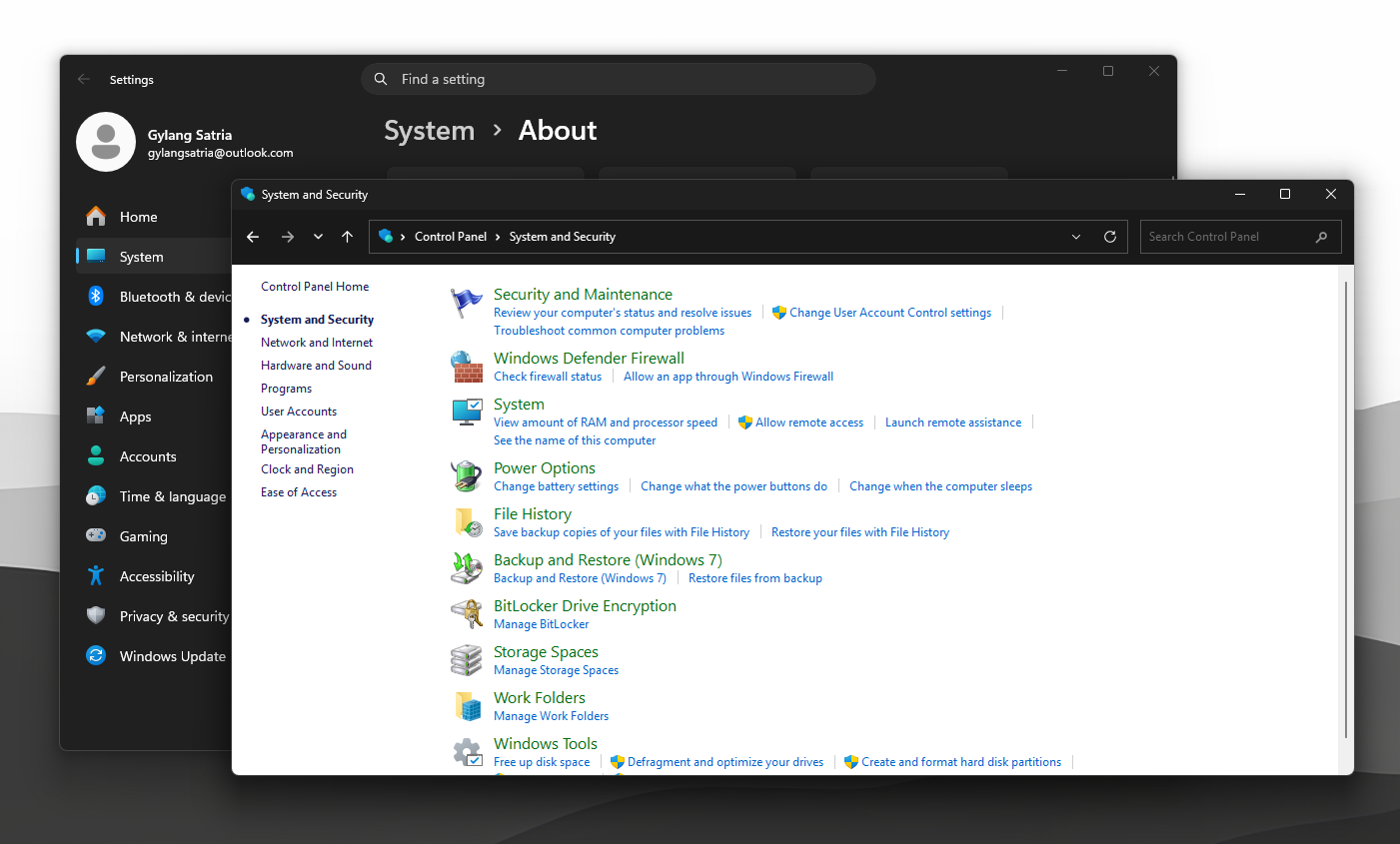This screenshot has height=844, width=1400.
Task: Click the Control Panel vertical scrollbar
Action: [x=1345, y=509]
